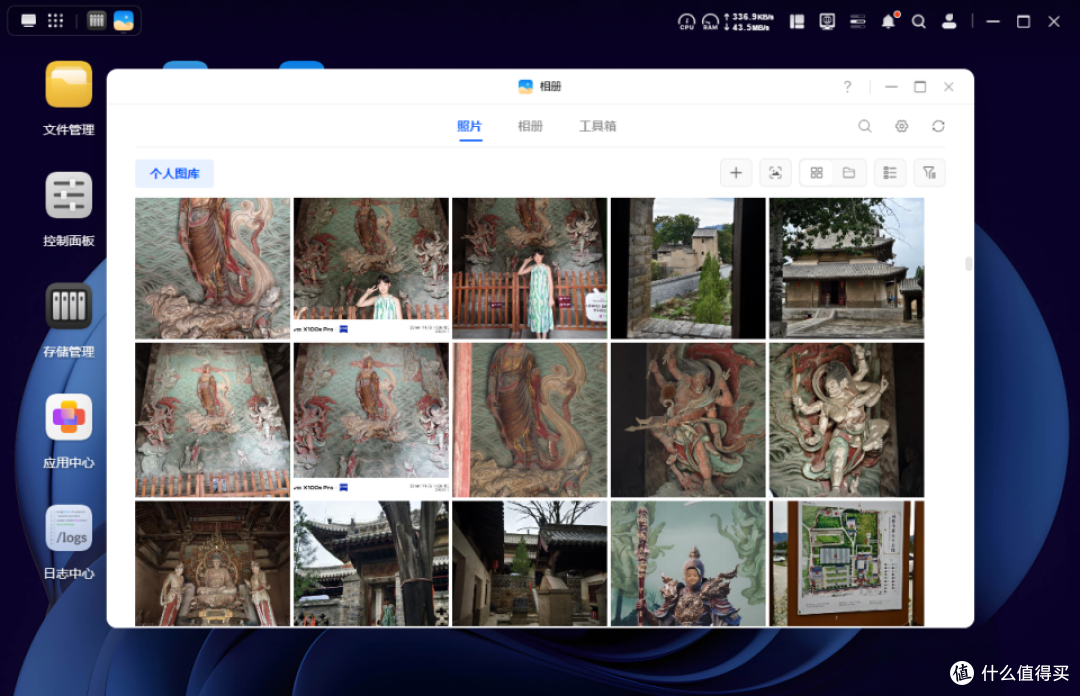Open photo of woman standing by wooden fence
Screen dimensions: 1080x696
pos(530,268)
